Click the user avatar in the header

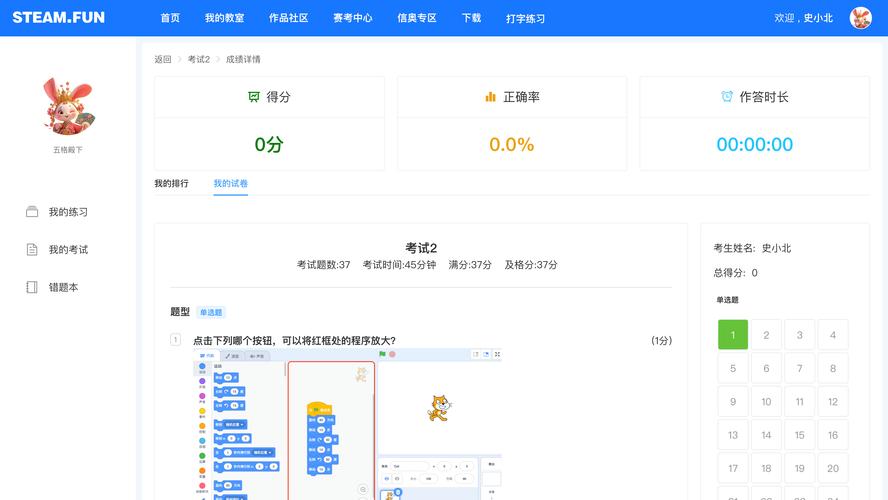[x=860, y=18]
